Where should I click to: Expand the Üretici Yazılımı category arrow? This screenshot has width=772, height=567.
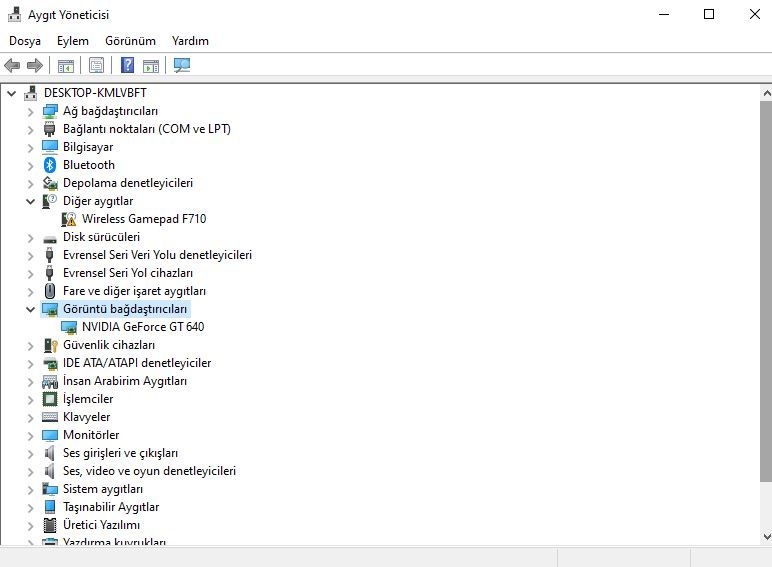point(31,526)
